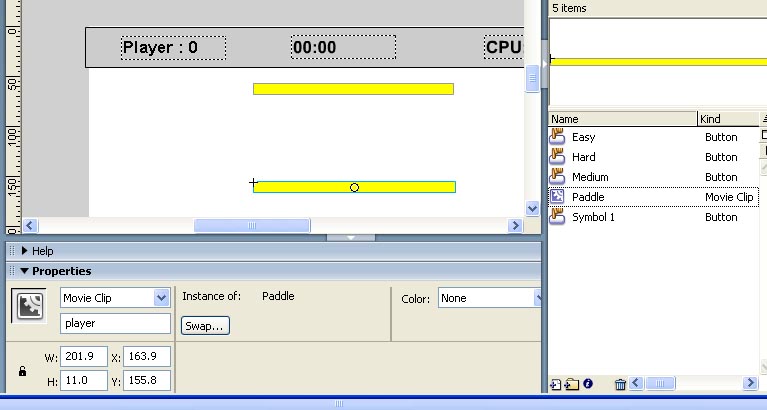The height and width of the screenshot is (410, 767).
Task: Click library scrollbar right arrow
Action: pyautogui.click(x=750, y=383)
